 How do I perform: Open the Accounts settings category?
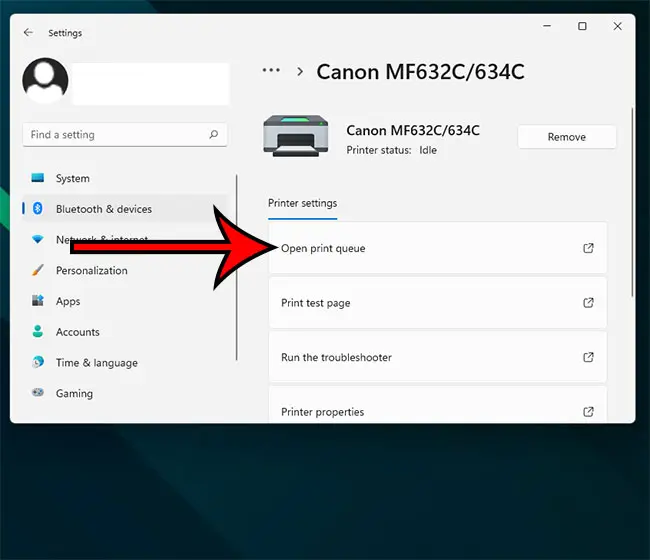point(124,332)
